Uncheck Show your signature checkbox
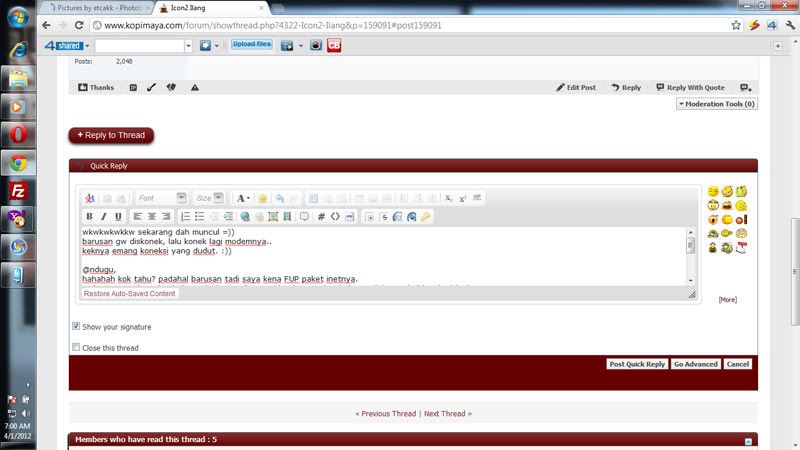This screenshot has height=450, width=800. click(76, 326)
